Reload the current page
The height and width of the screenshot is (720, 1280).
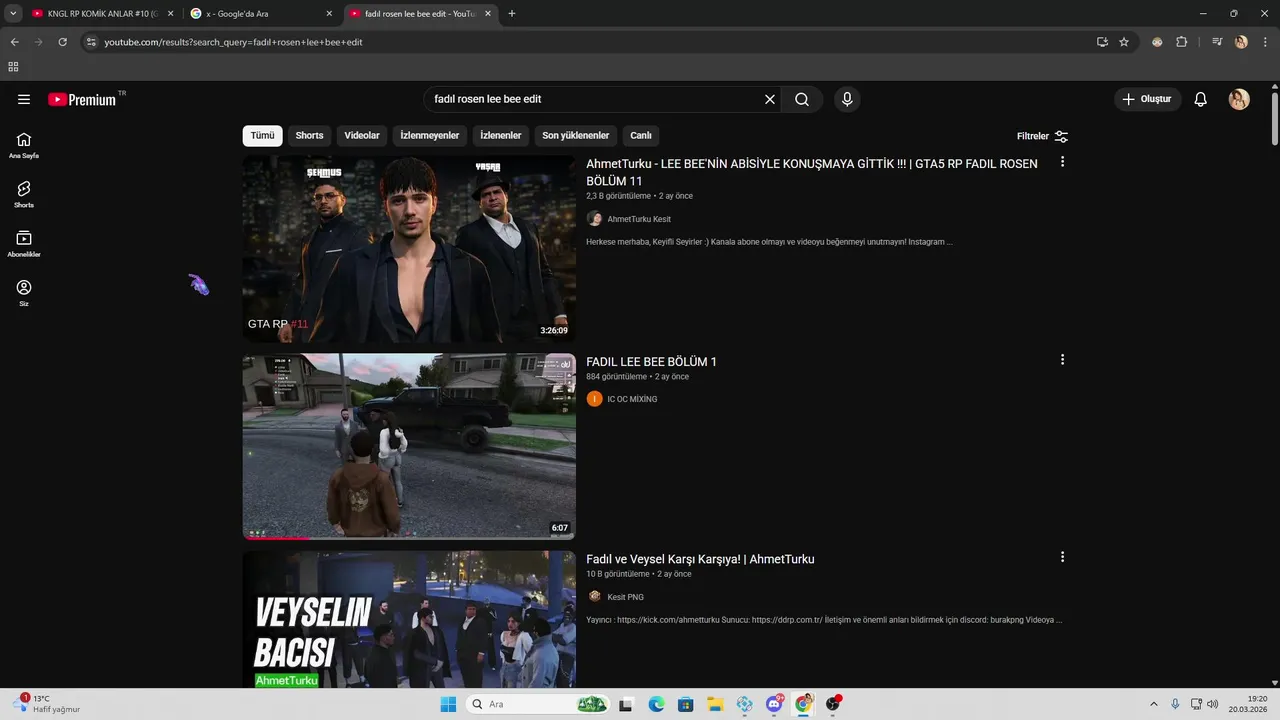click(x=62, y=42)
